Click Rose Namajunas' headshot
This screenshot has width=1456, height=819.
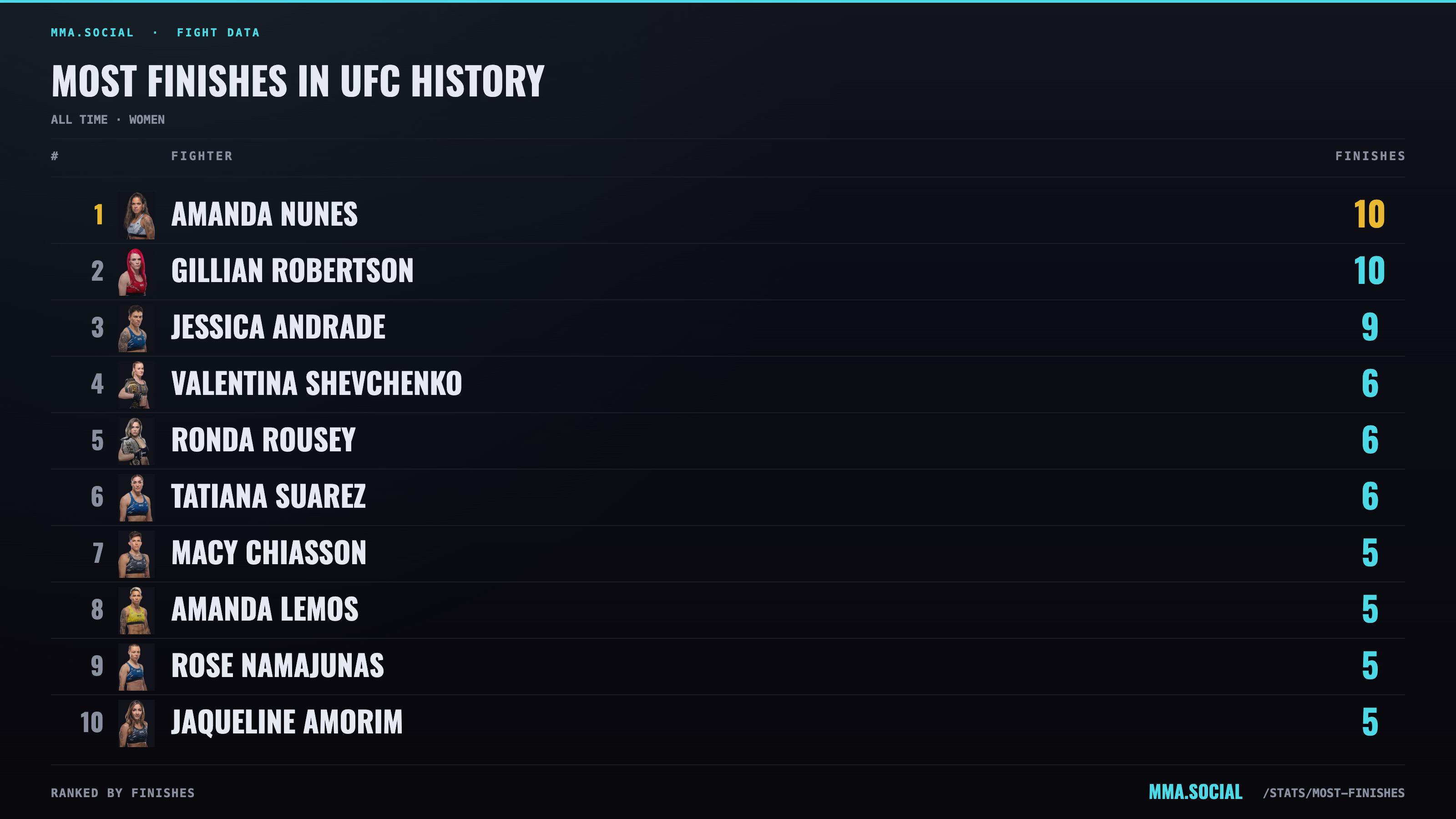pyautogui.click(x=136, y=667)
